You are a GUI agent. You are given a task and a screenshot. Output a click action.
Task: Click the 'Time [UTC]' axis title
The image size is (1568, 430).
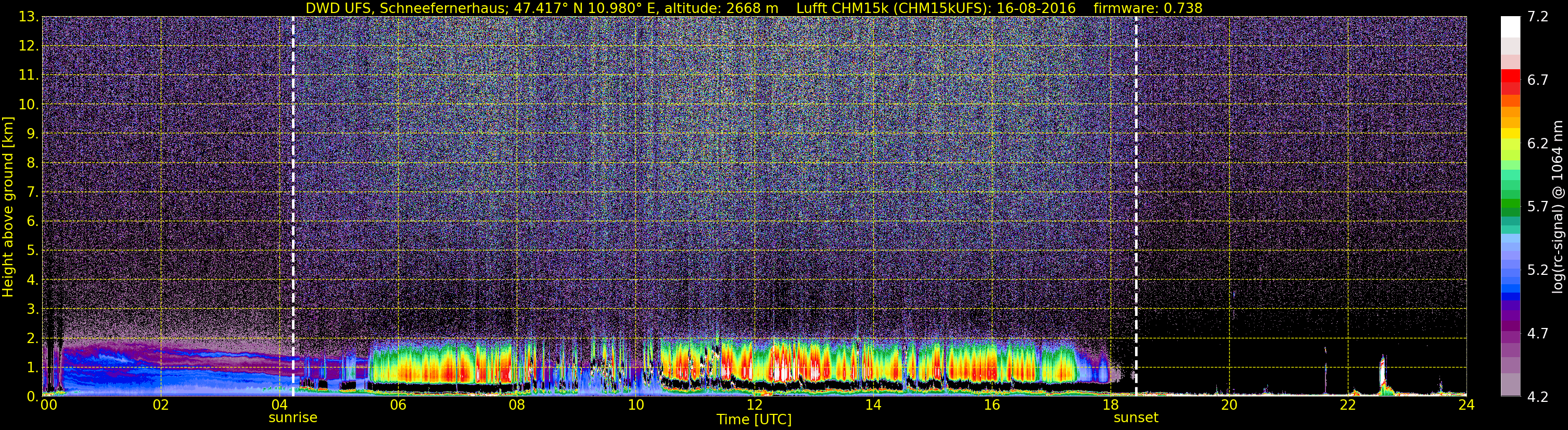click(754, 419)
